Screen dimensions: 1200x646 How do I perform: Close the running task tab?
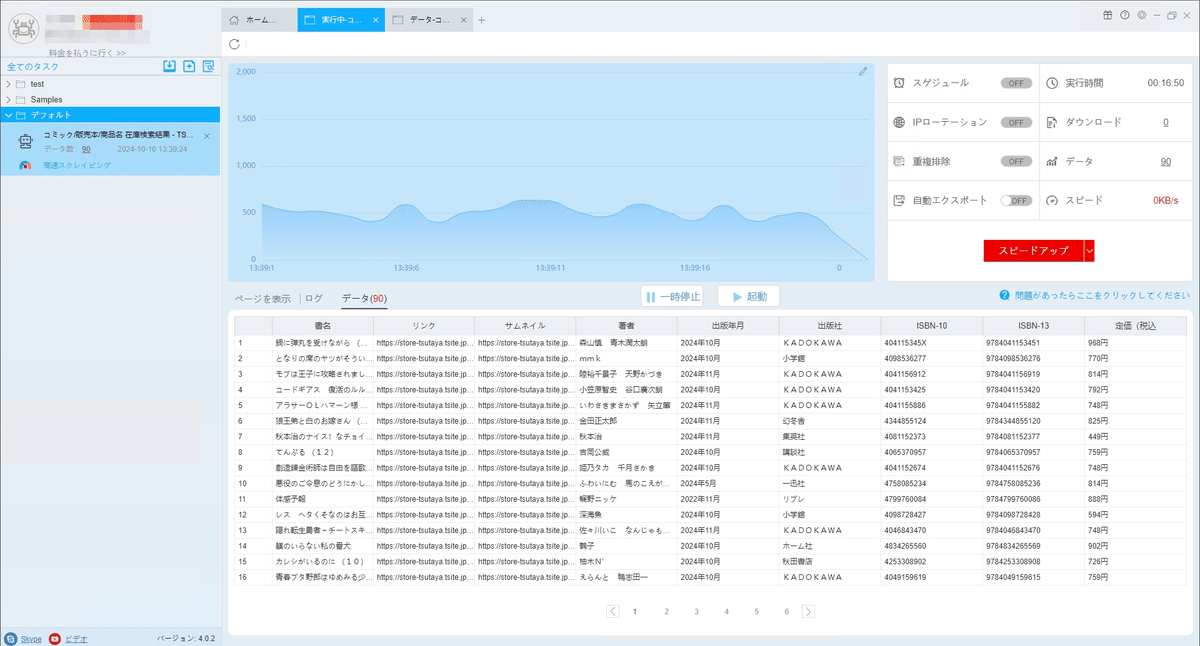pyautogui.click(x=375, y=20)
